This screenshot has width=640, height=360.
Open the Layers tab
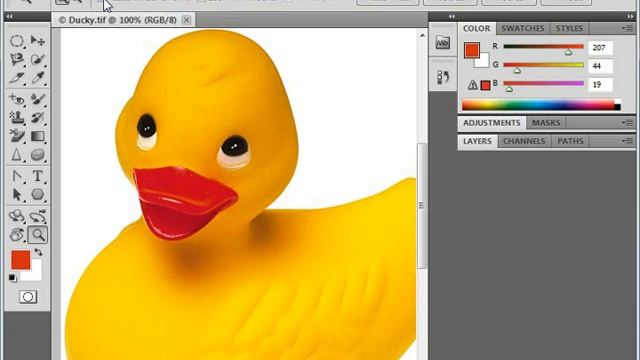point(477,141)
